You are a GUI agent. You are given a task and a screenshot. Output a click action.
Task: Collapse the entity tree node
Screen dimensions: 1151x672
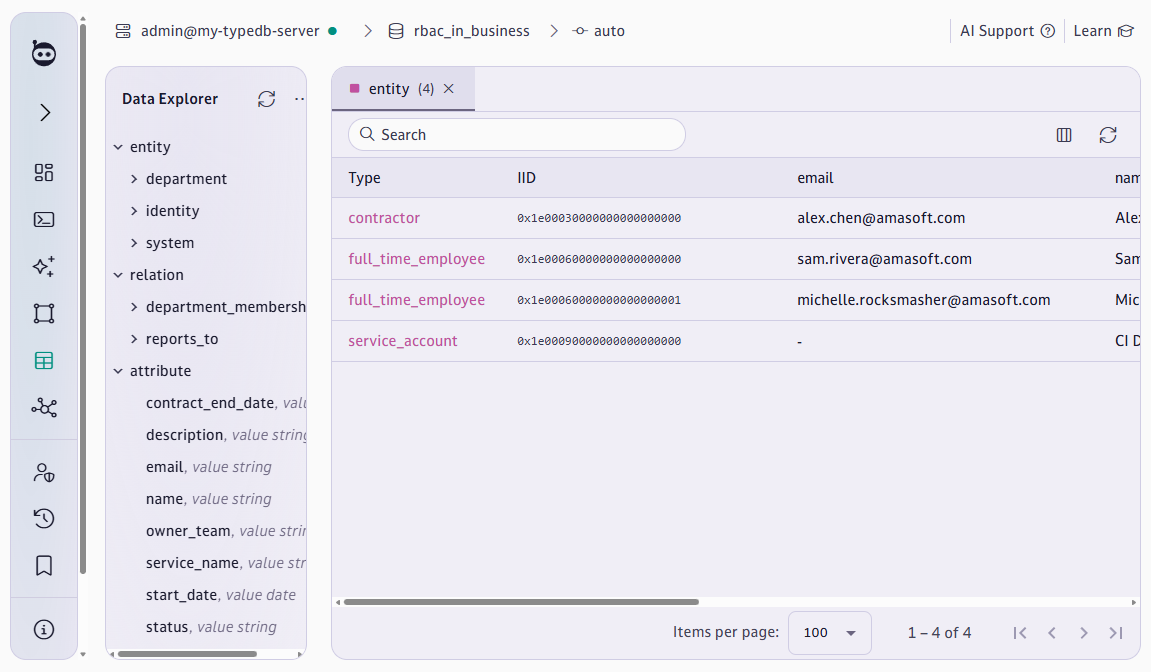[x=118, y=147]
